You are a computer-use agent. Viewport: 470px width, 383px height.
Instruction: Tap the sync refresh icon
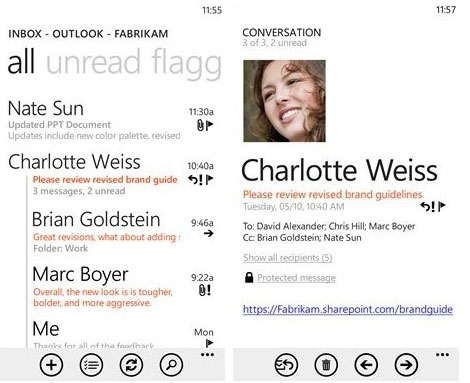click(131, 365)
